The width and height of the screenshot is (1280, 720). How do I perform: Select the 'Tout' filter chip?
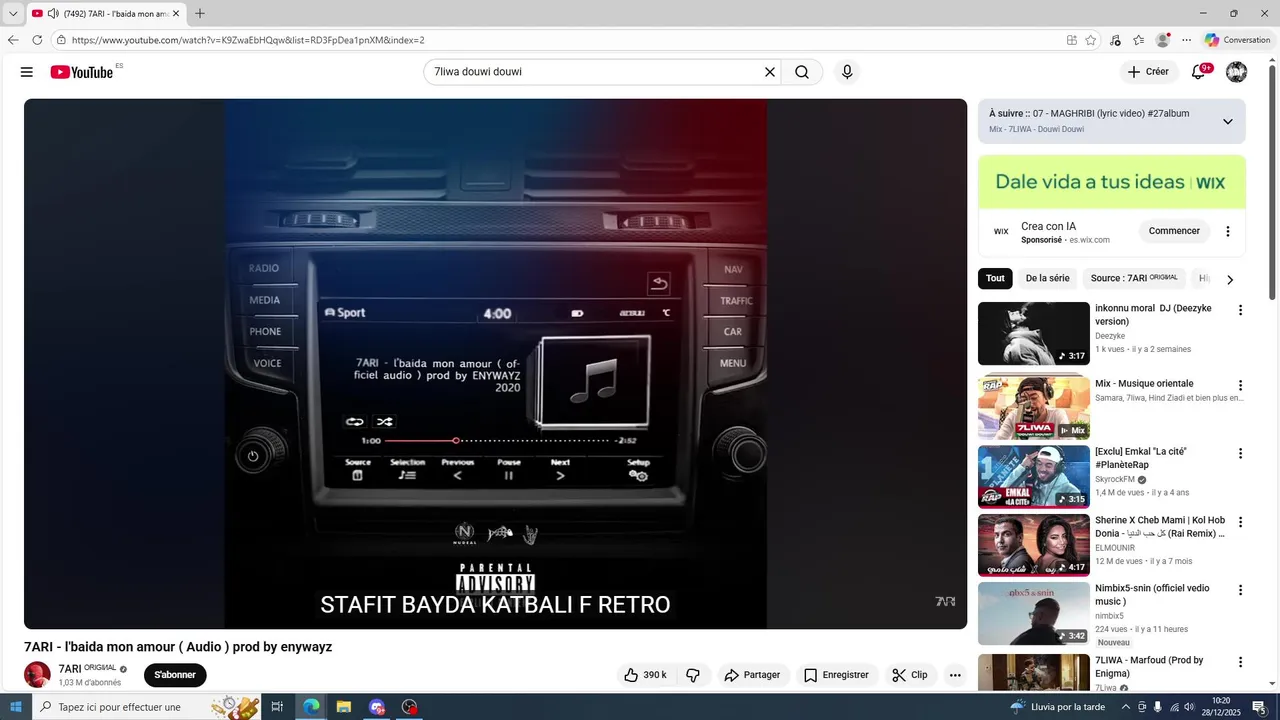coord(995,279)
